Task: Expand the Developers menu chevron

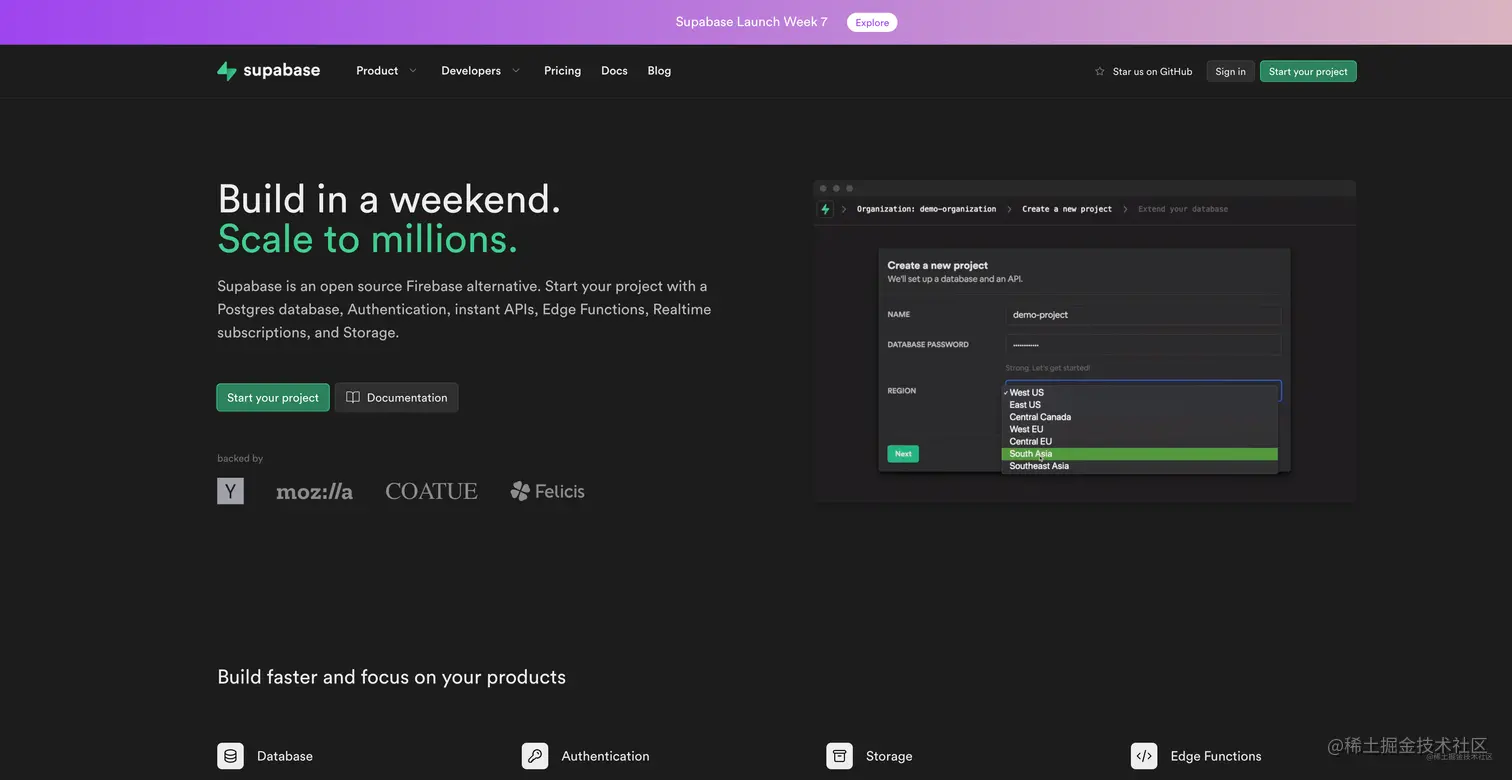Action: 516,71
